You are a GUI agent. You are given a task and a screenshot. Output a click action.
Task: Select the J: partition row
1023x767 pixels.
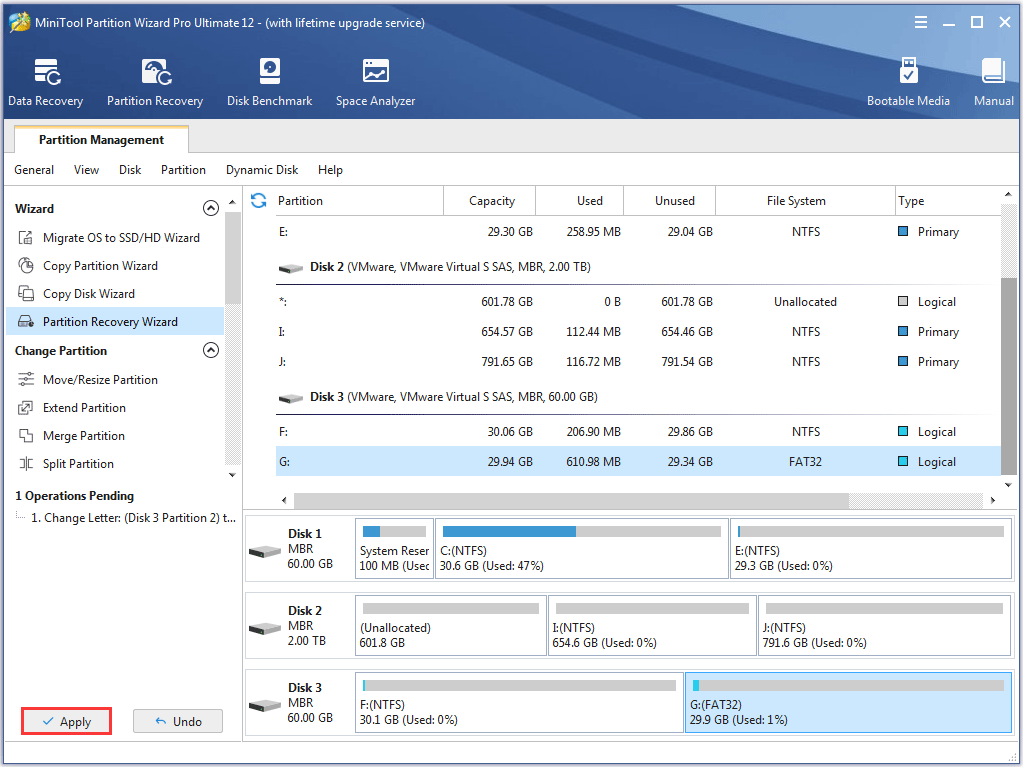coord(638,361)
